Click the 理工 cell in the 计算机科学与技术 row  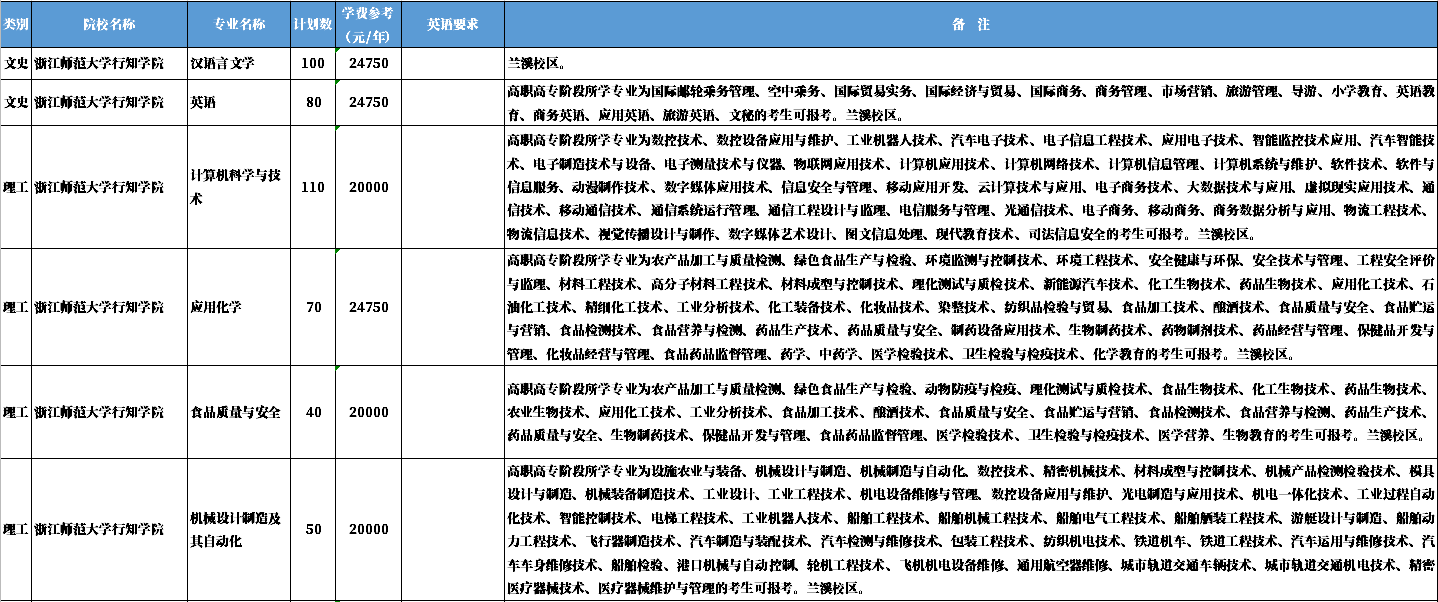click(16, 186)
